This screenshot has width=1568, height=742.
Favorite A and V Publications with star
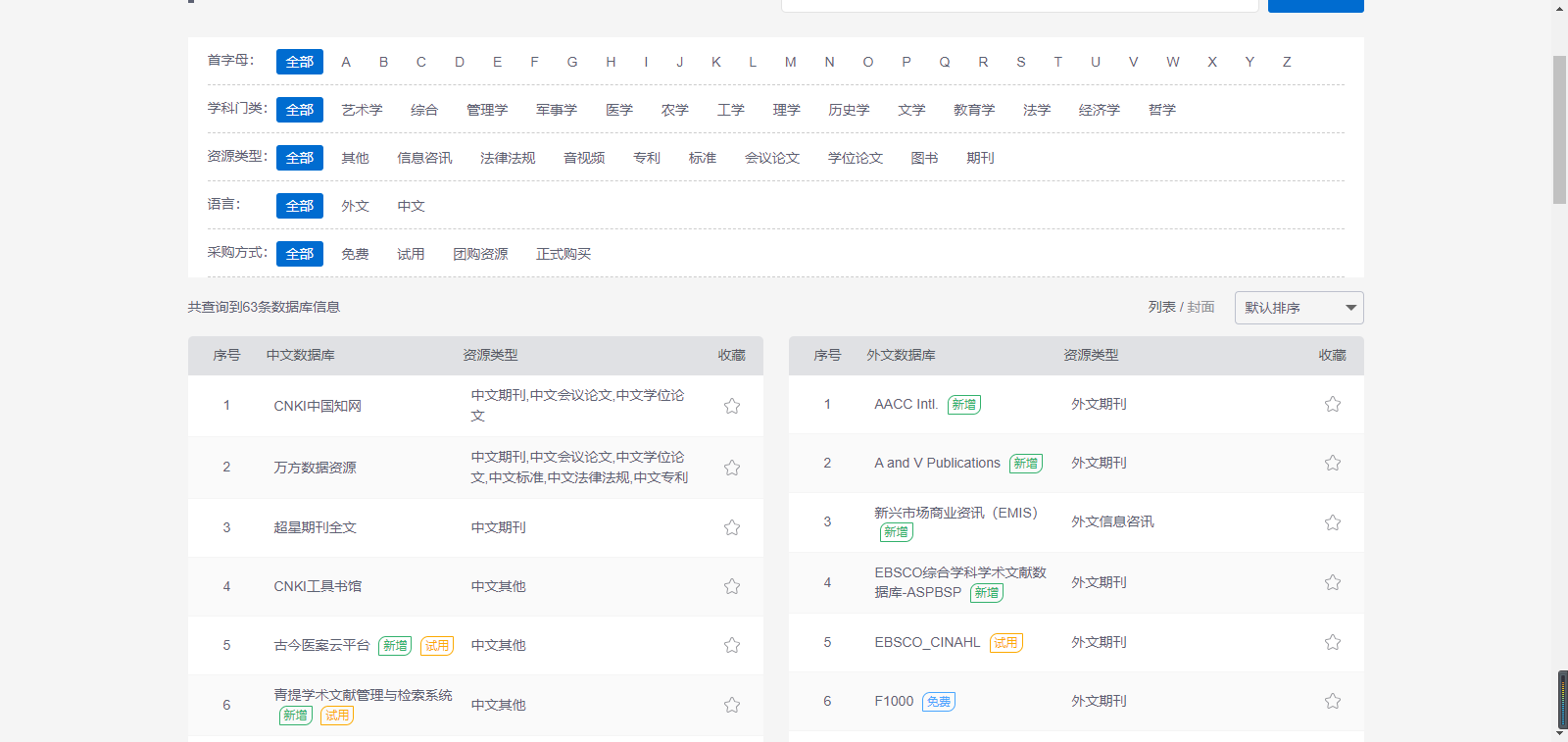click(1332, 463)
